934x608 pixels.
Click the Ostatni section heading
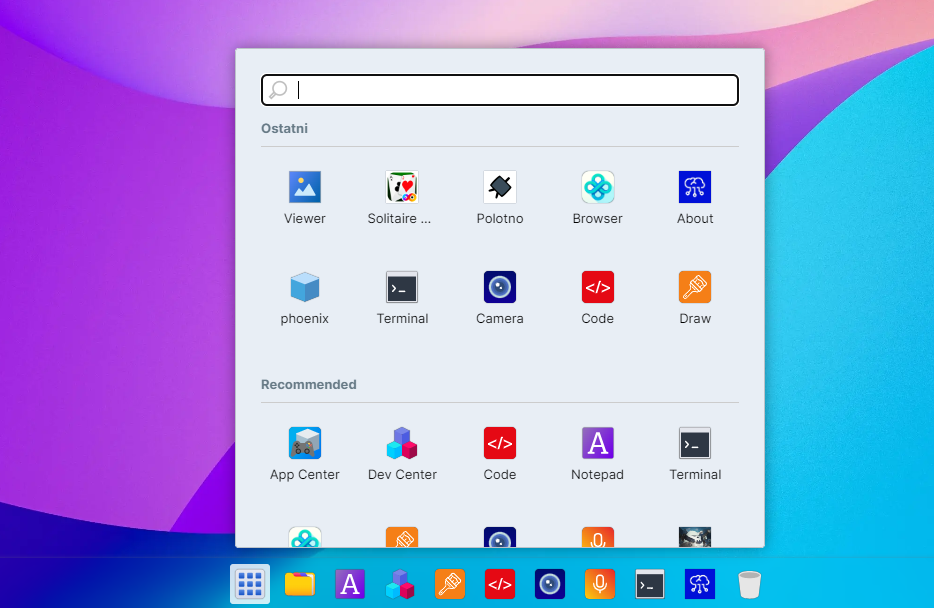(x=284, y=129)
